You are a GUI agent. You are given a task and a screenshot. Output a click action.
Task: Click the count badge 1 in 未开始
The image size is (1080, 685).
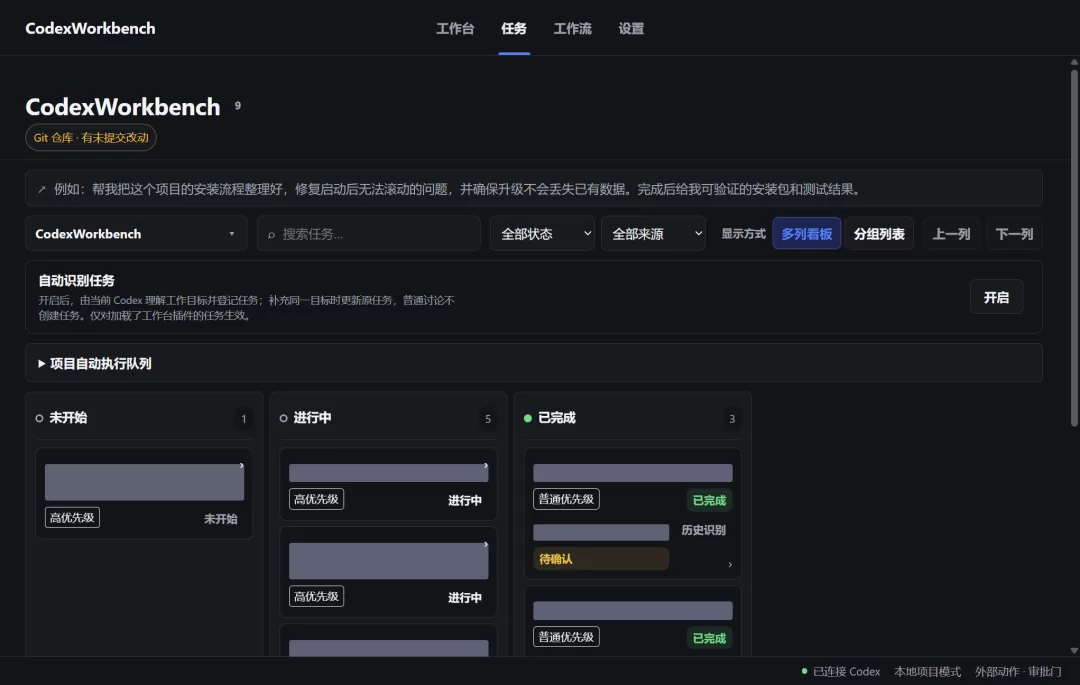tap(243, 419)
